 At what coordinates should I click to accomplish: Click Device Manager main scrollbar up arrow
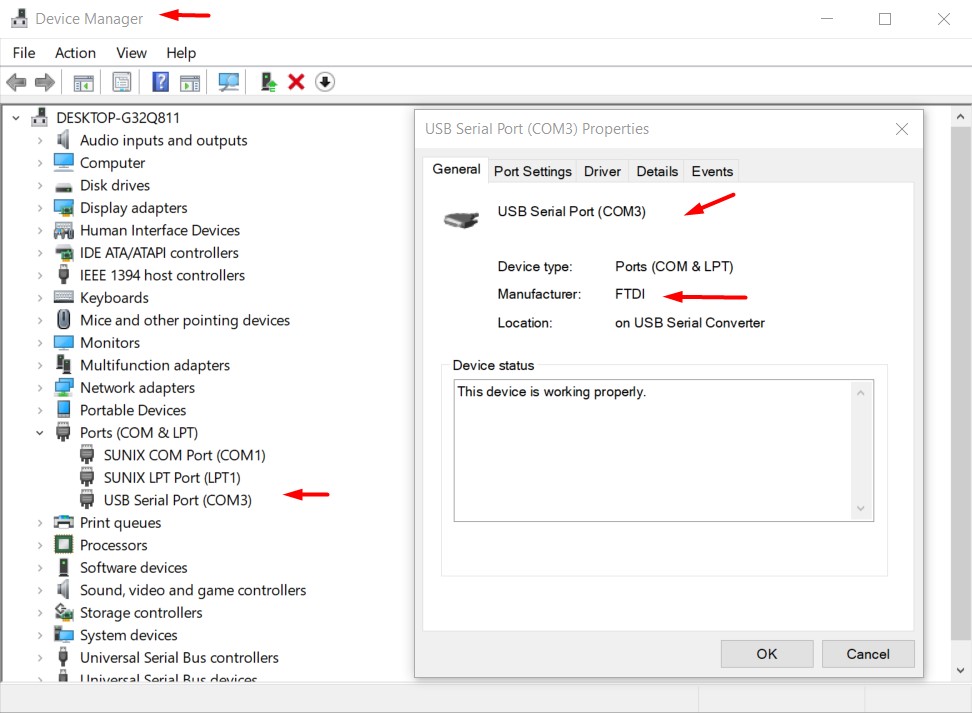point(960,117)
